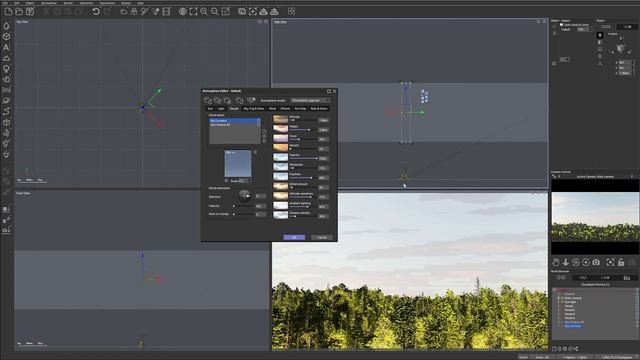Switch to the Light tab
Viewport: 640px width, 360px height.
(221, 109)
